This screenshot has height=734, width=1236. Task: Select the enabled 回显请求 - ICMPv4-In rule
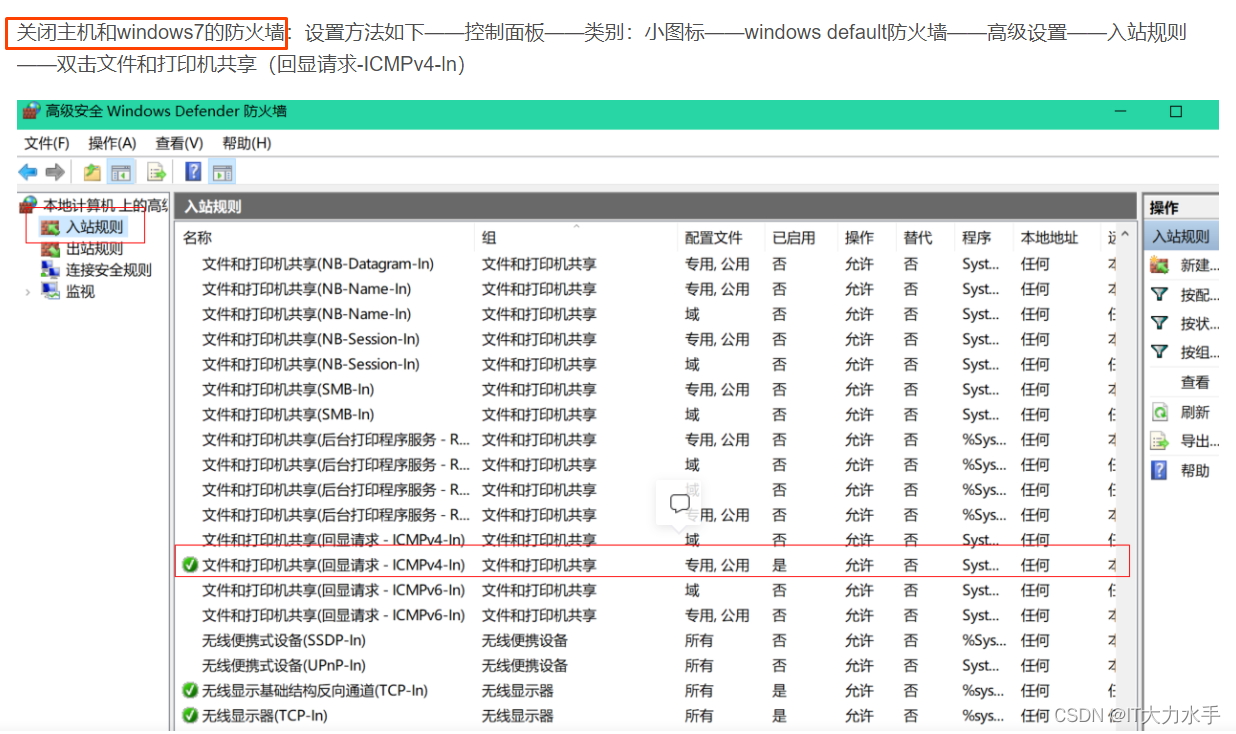[x=333, y=565]
